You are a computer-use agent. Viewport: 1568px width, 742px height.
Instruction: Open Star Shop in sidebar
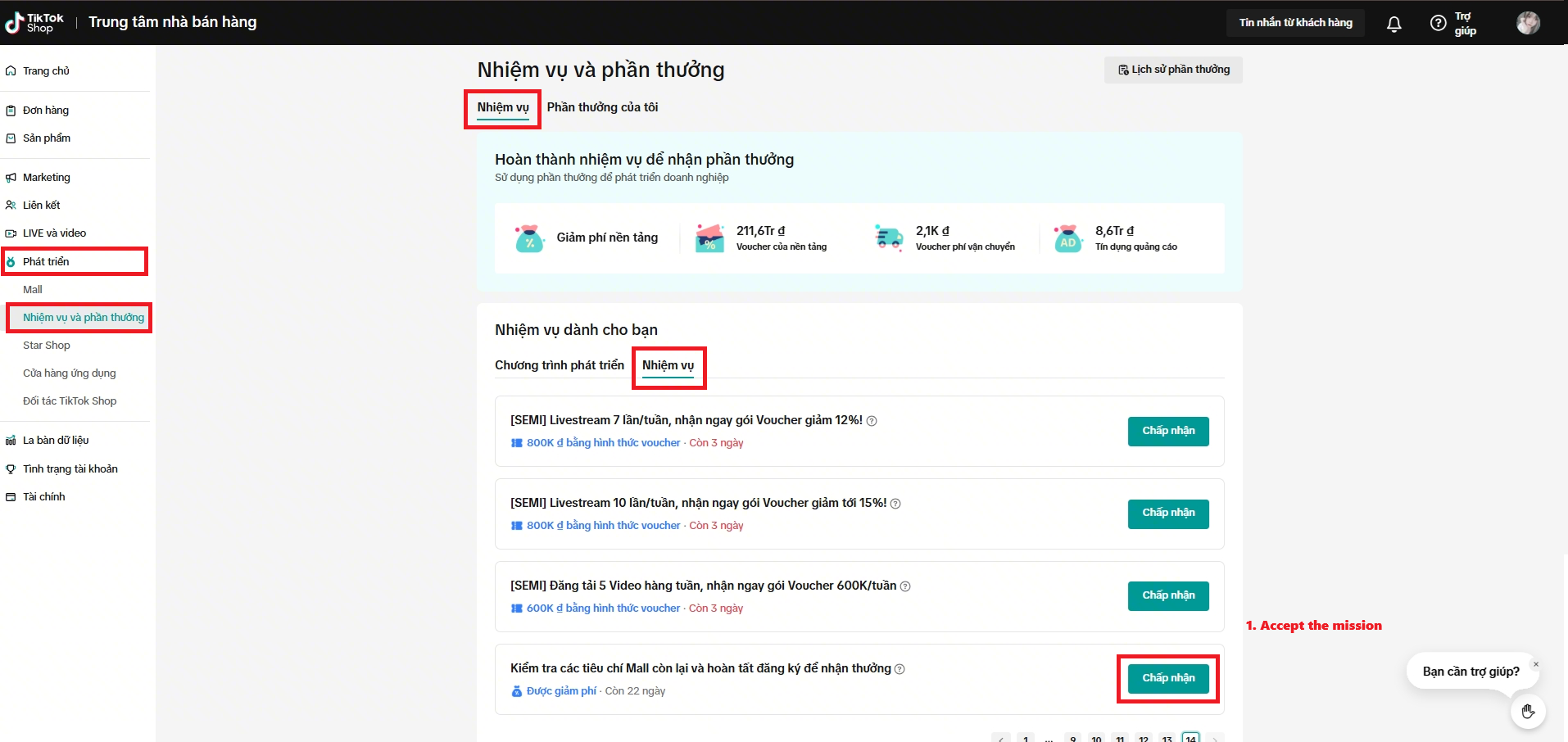pos(47,346)
